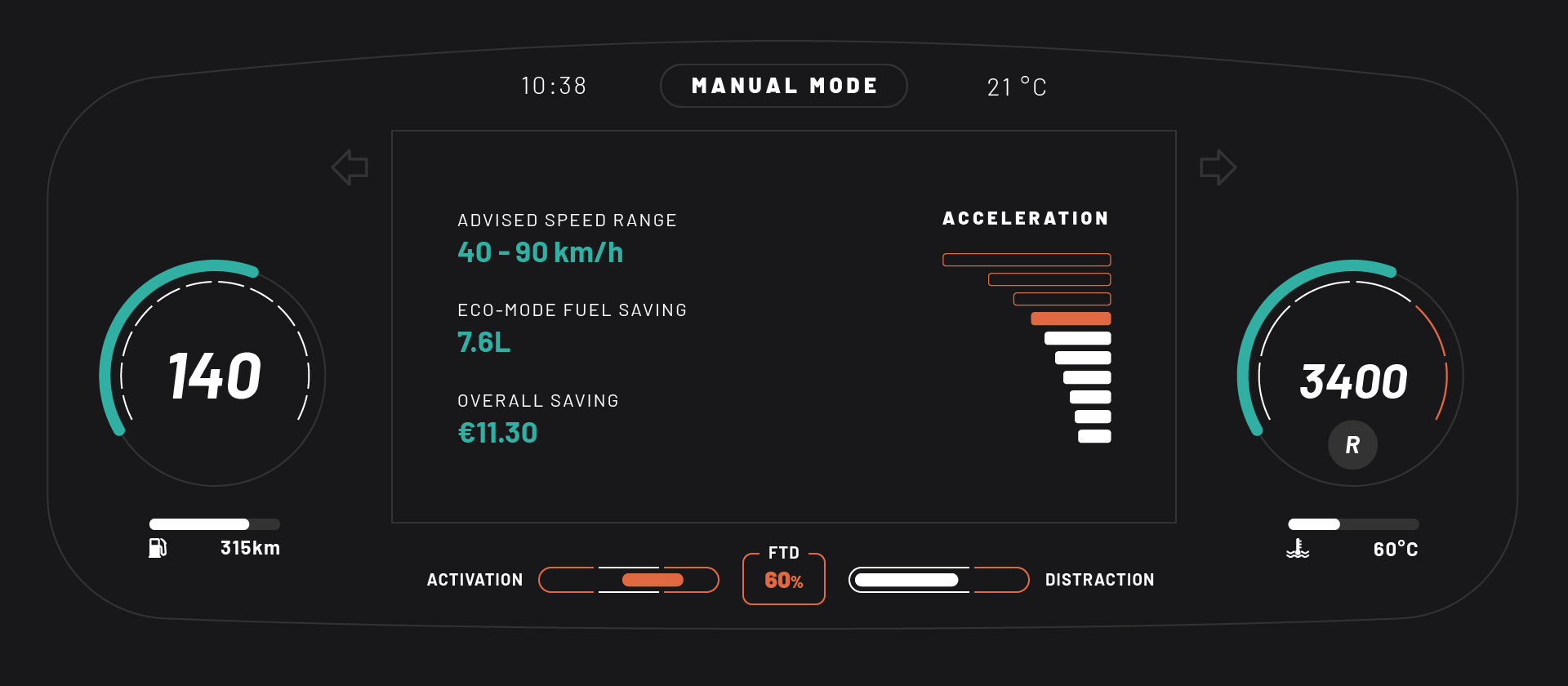Click the coolant temperature icon
This screenshot has height=686, width=1568.
point(1298,549)
